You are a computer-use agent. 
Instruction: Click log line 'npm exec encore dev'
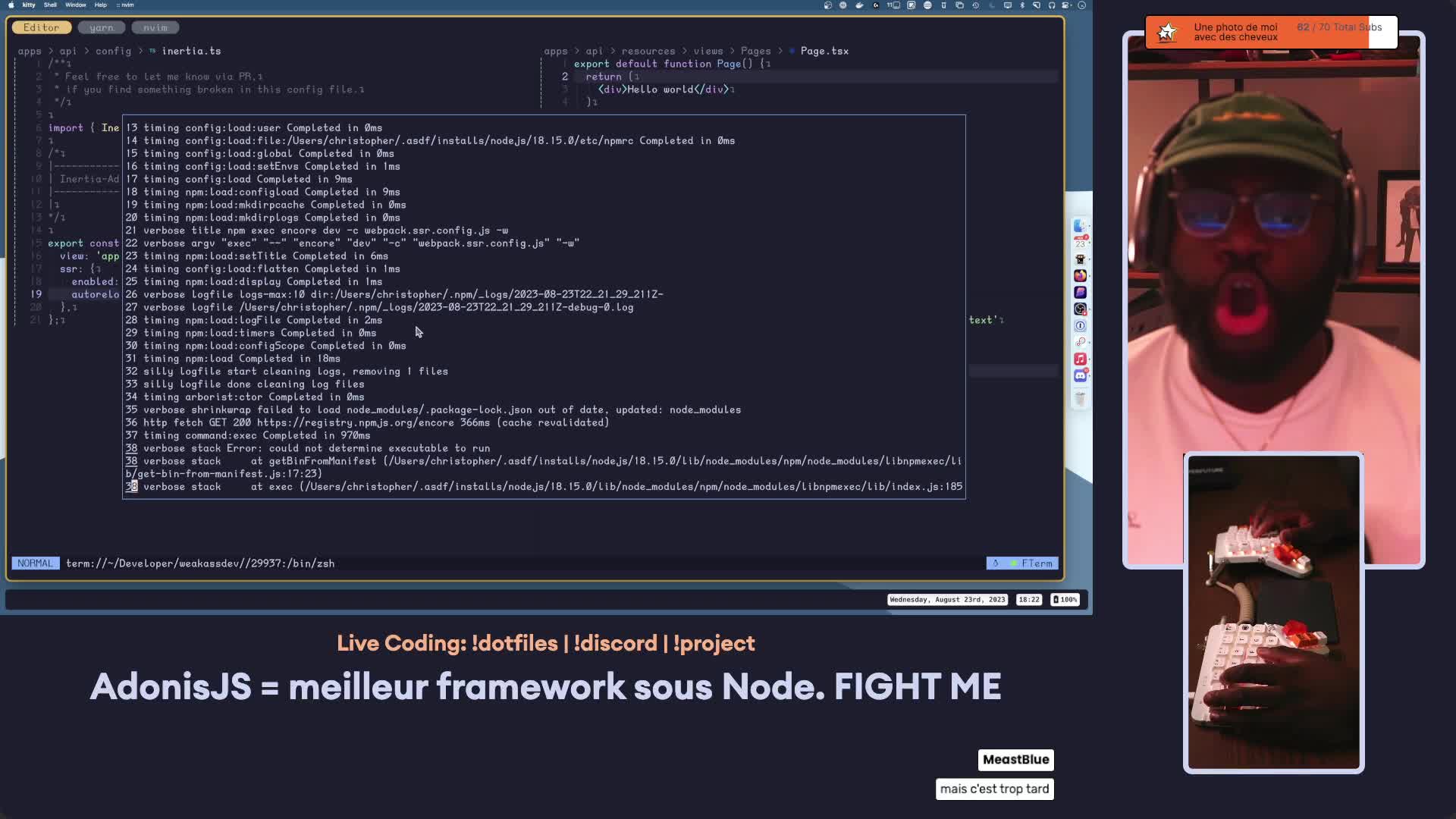[x=316, y=231]
